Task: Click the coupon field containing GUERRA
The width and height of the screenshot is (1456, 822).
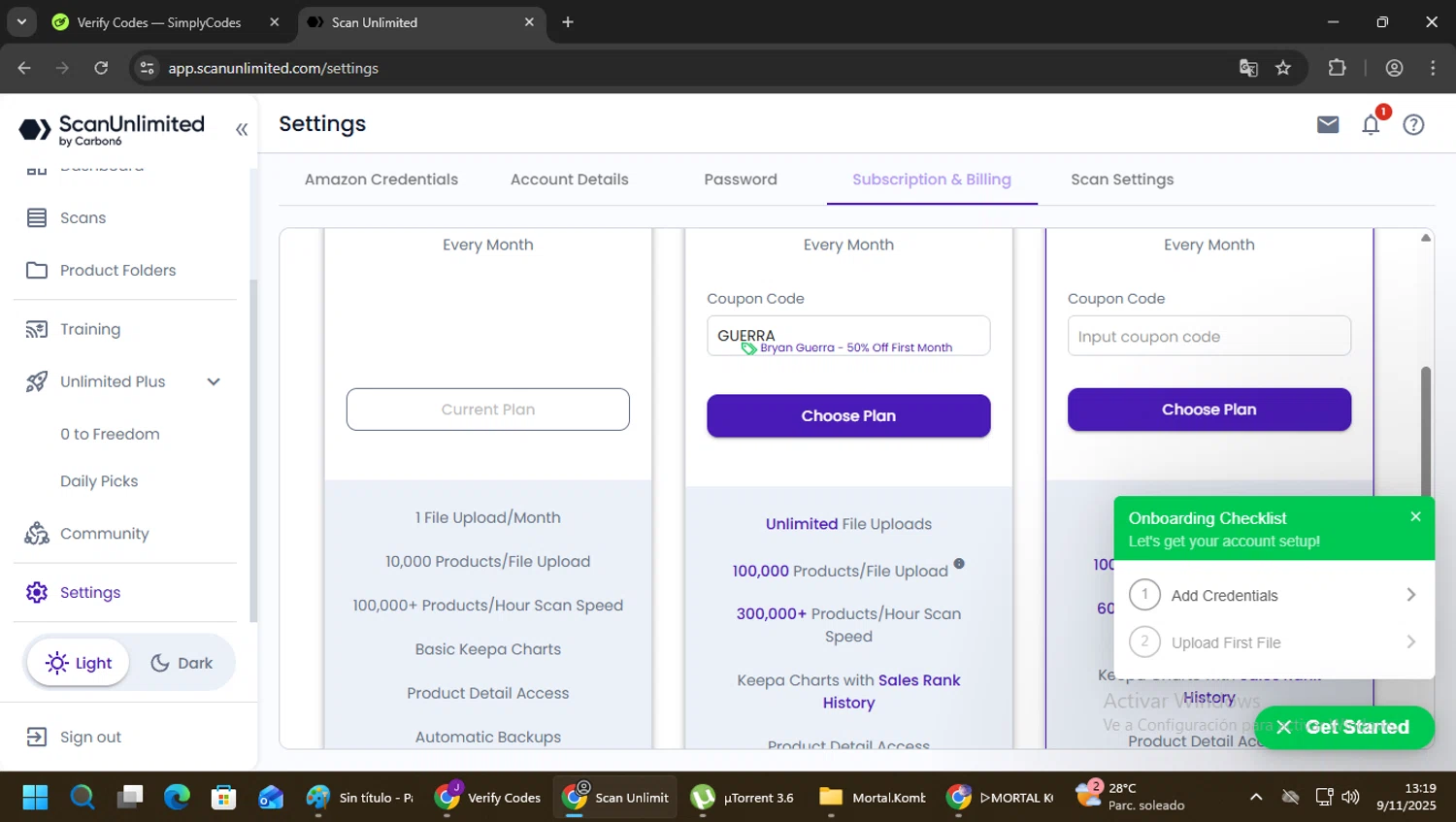Action: 848,336
